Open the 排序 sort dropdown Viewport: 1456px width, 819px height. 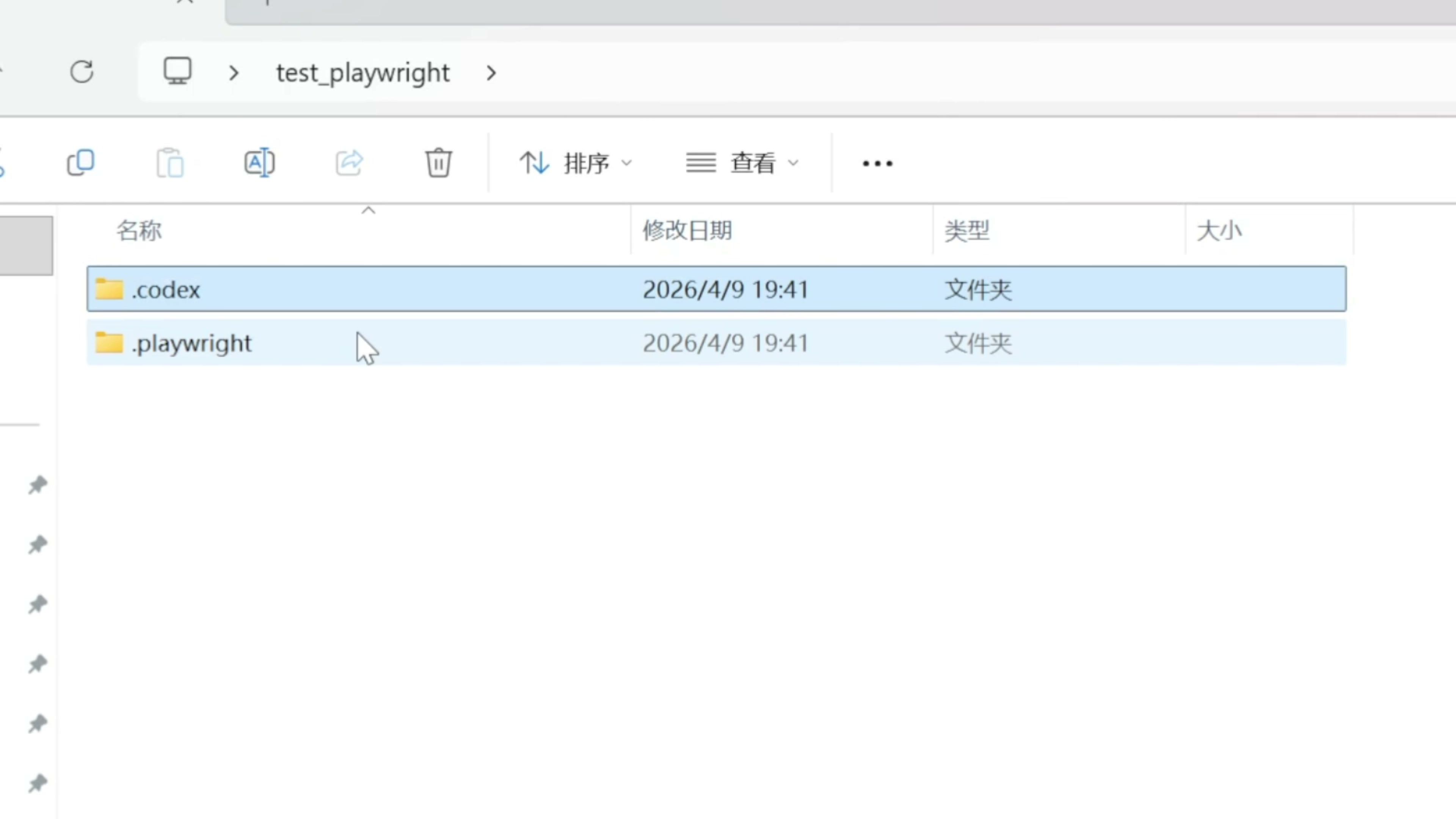point(576,163)
